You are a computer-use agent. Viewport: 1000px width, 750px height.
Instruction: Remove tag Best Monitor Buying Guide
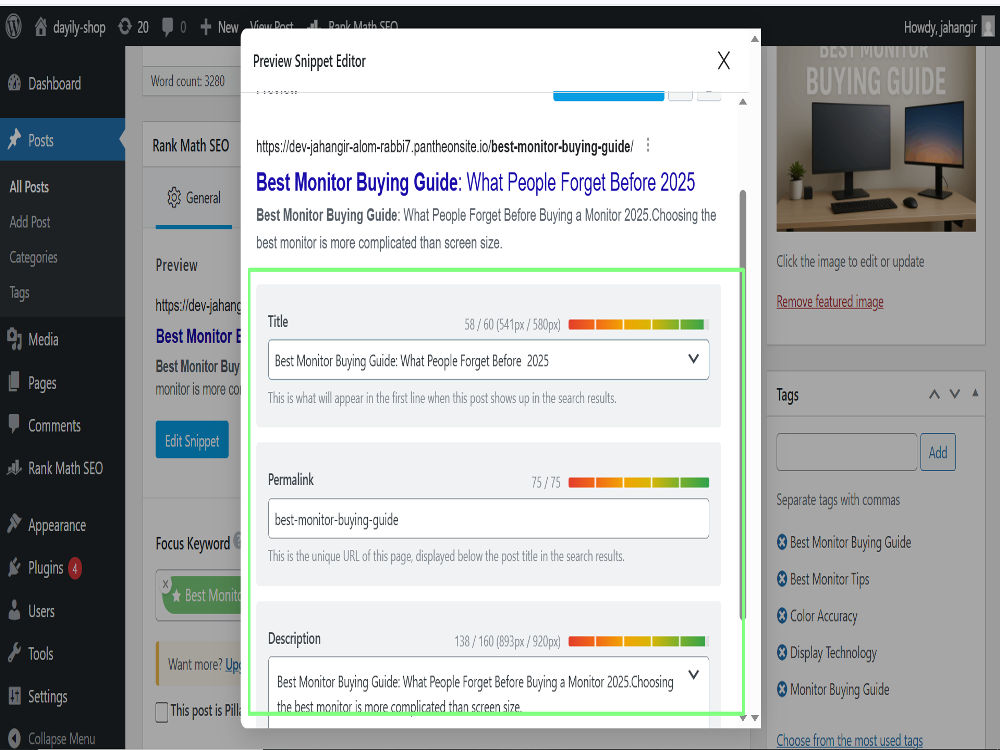[782, 542]
